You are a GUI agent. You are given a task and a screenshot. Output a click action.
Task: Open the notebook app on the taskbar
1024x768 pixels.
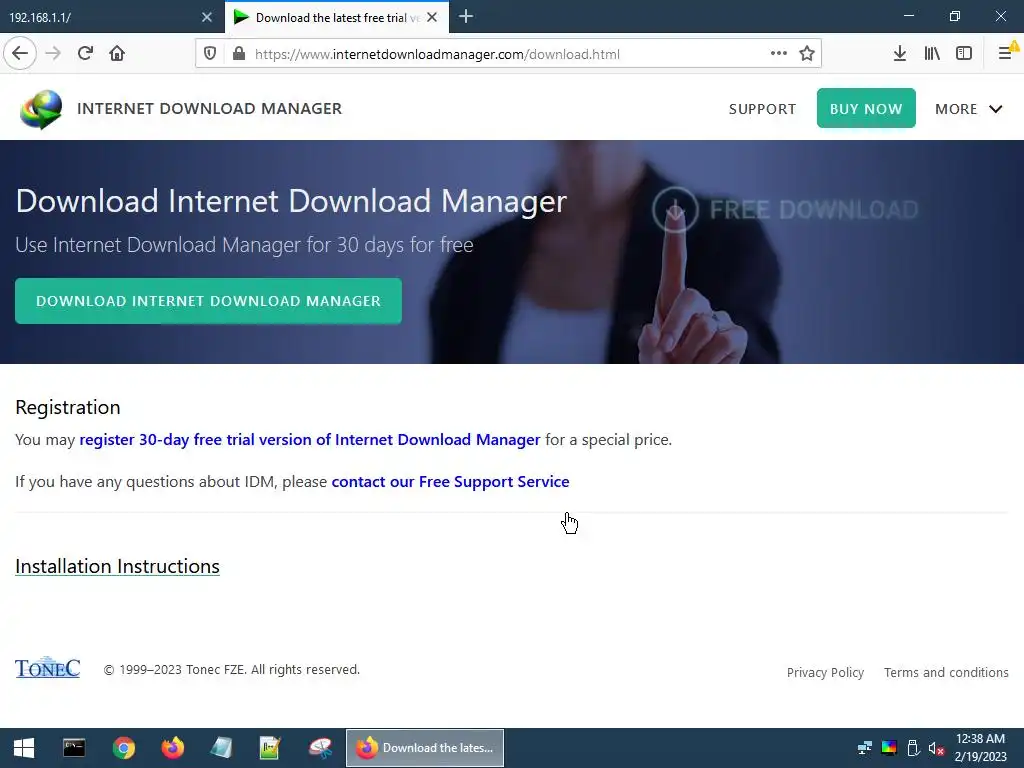click(x=221, y=748)
